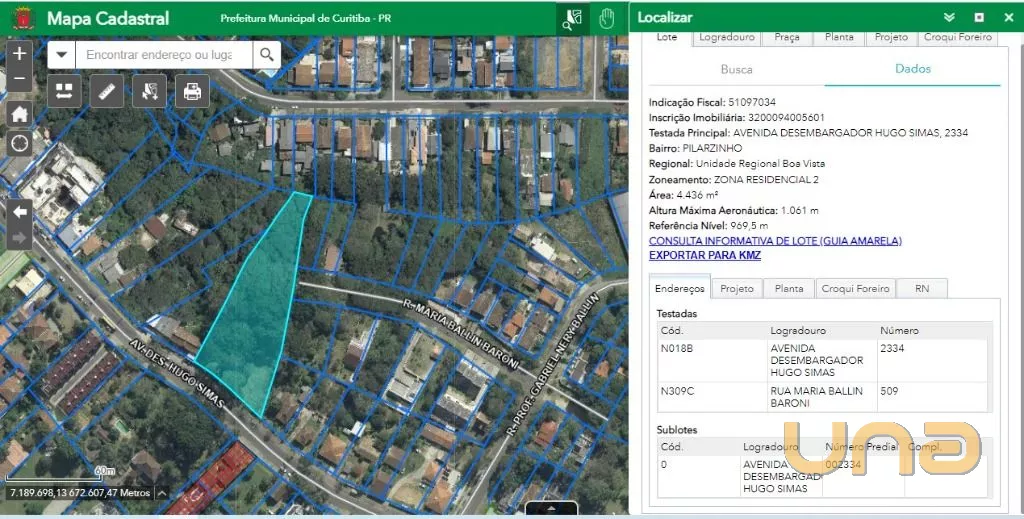Click the Exportar para KMZ link
The height and width of the screenshot is (519, 1024).
tap(704, 256)
